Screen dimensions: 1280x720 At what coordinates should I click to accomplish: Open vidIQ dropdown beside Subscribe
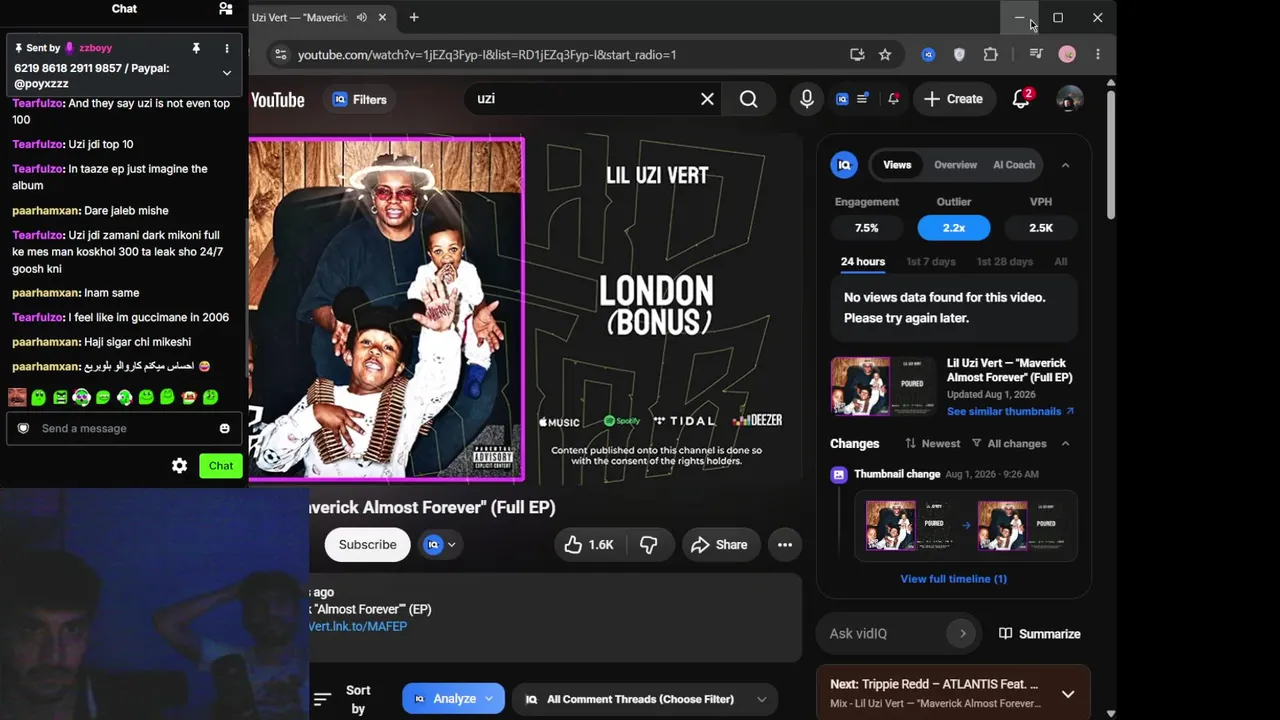(x=439, y=545)
